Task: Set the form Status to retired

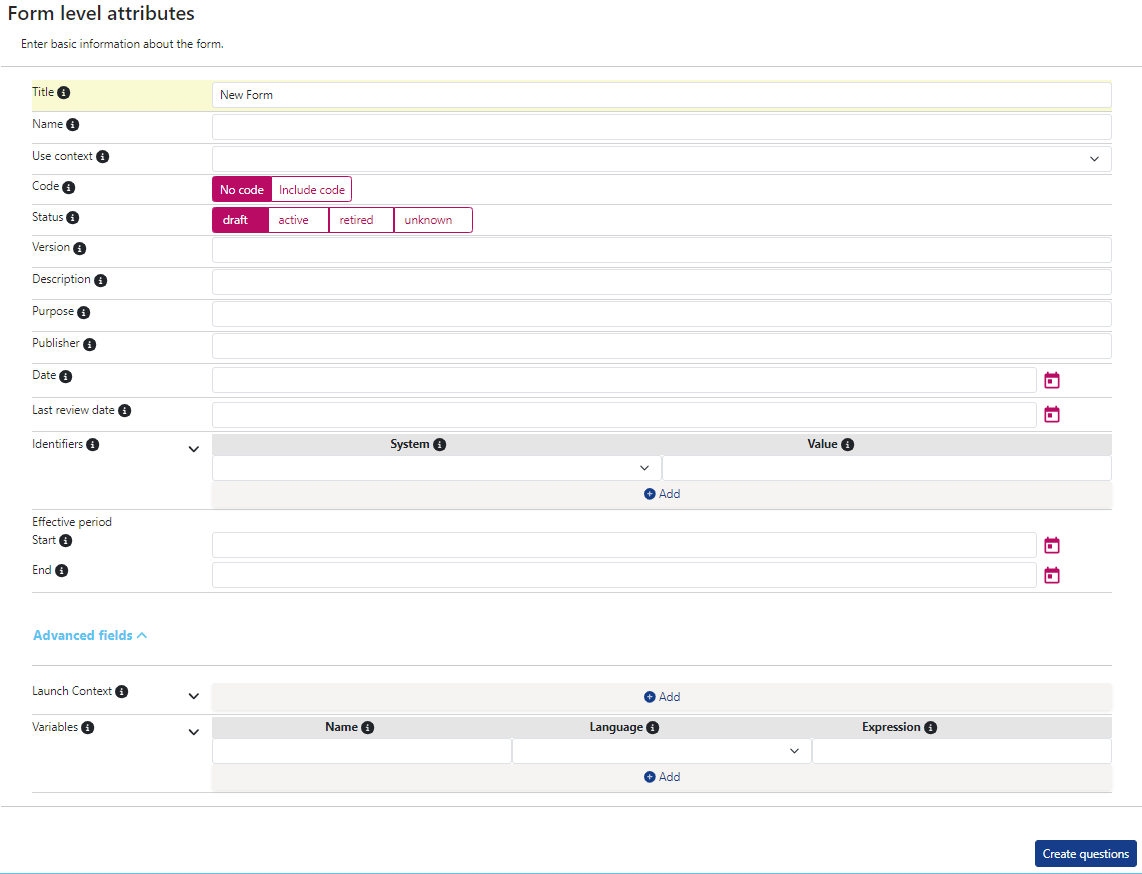Action: (x=360, y=219)
